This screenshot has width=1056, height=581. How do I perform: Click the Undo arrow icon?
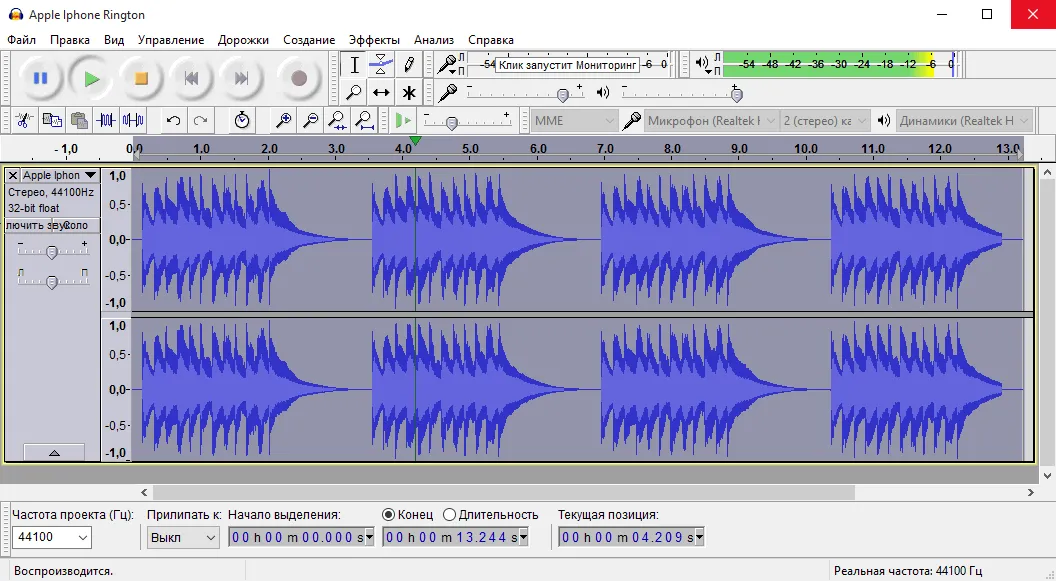(173, 121)
